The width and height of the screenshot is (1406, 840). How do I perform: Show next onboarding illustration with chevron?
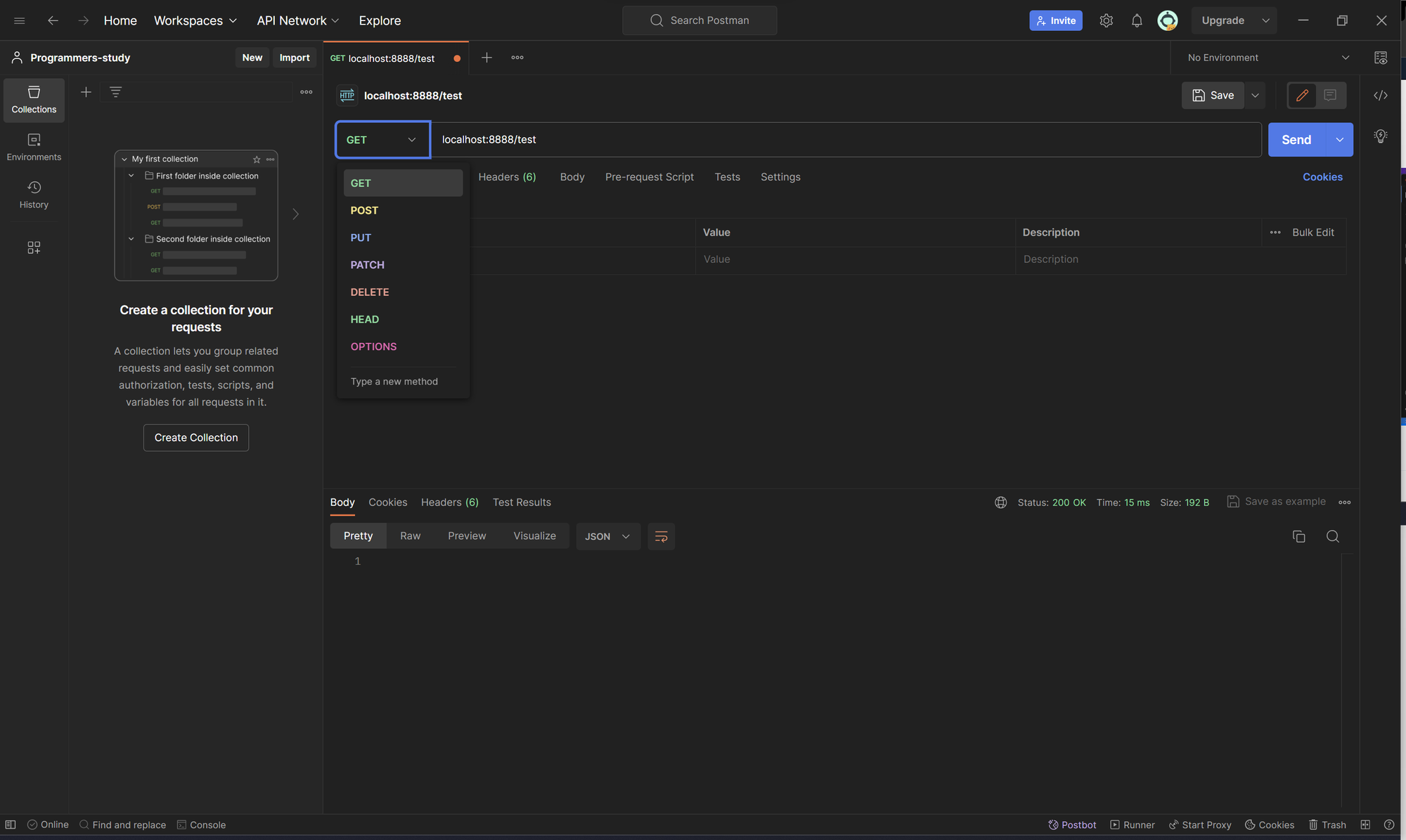pyautogui.click(x=296, y=214)
